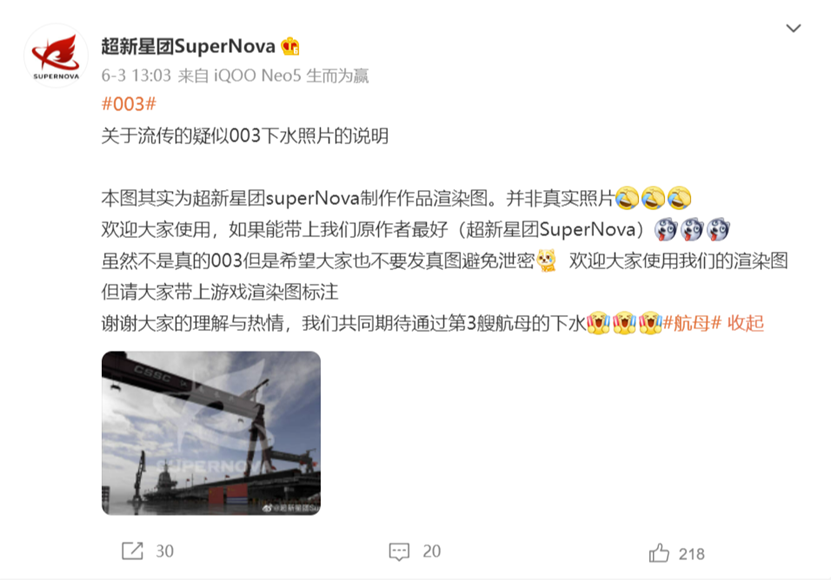Open the #003# hashtag topic
The width and height of the screenshot is (831, 580).
coord(129,104)
